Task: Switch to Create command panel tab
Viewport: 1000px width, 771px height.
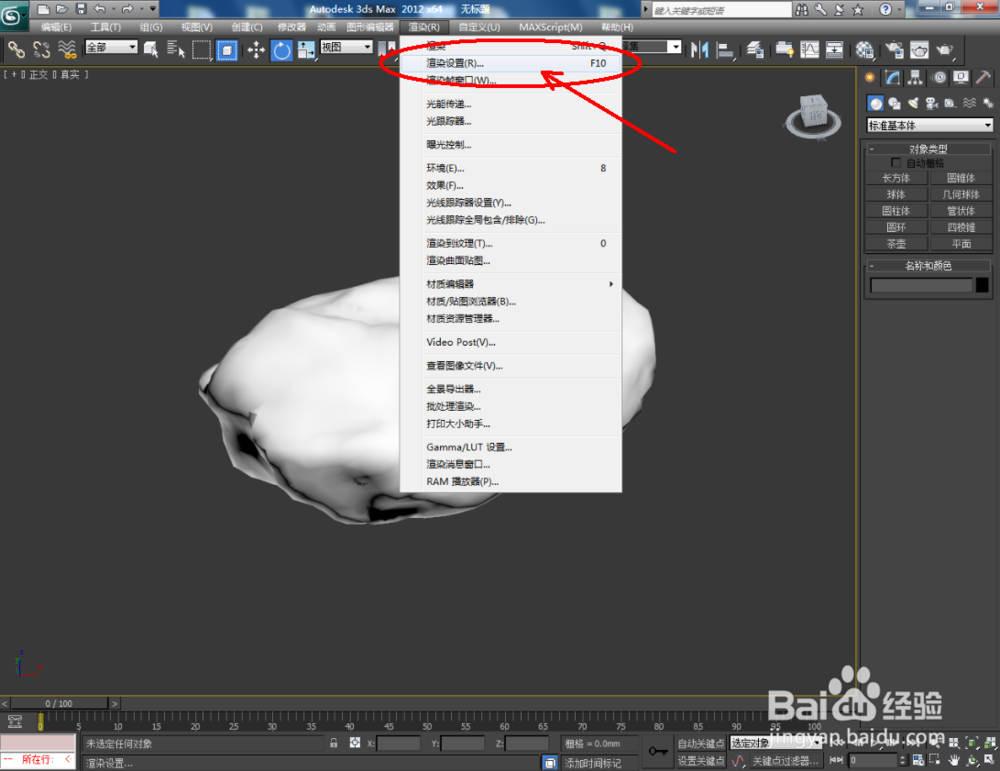Action: click(870, 78)
